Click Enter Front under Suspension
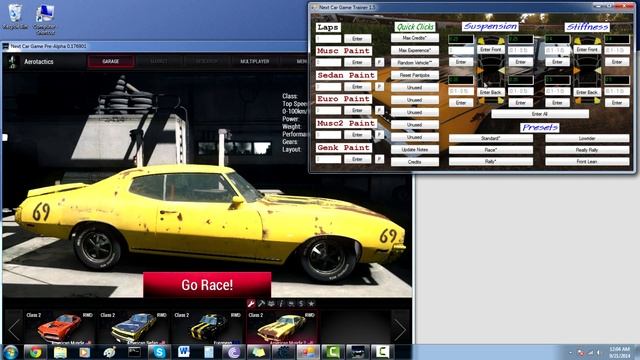 pyautogui.click(x=491, y=49)
